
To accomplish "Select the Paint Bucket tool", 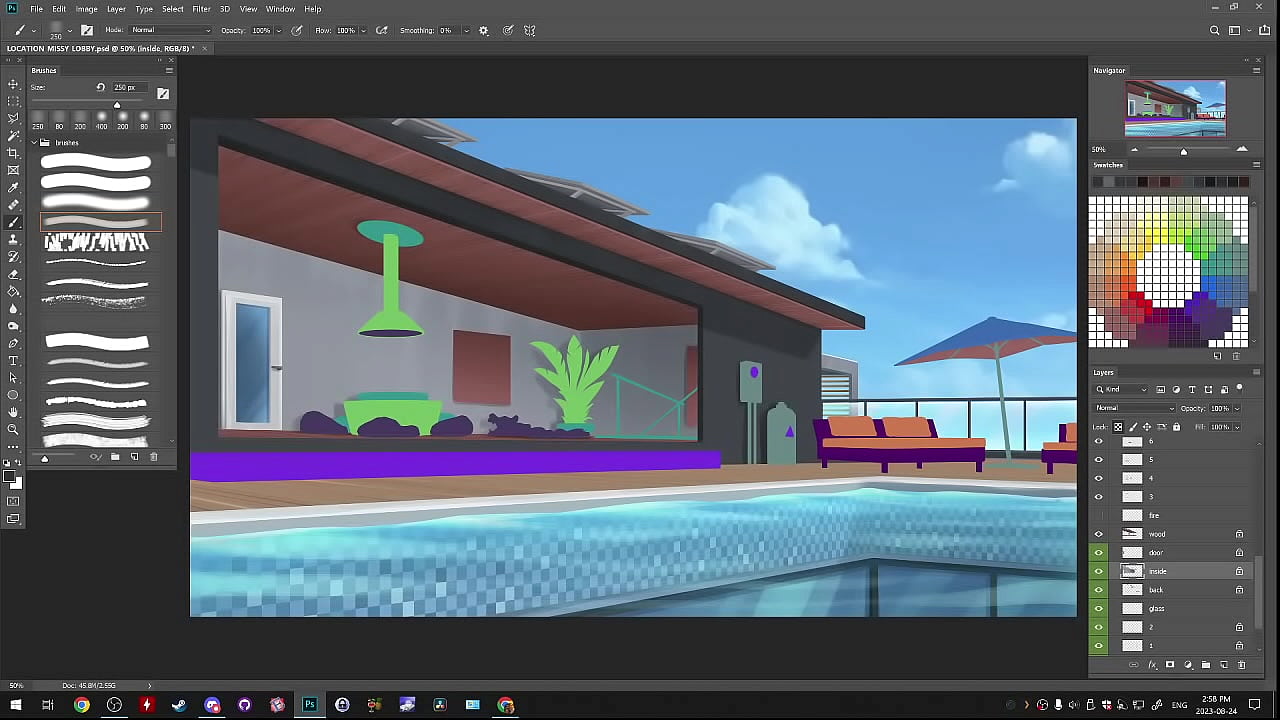I will [x=13, y=291].
